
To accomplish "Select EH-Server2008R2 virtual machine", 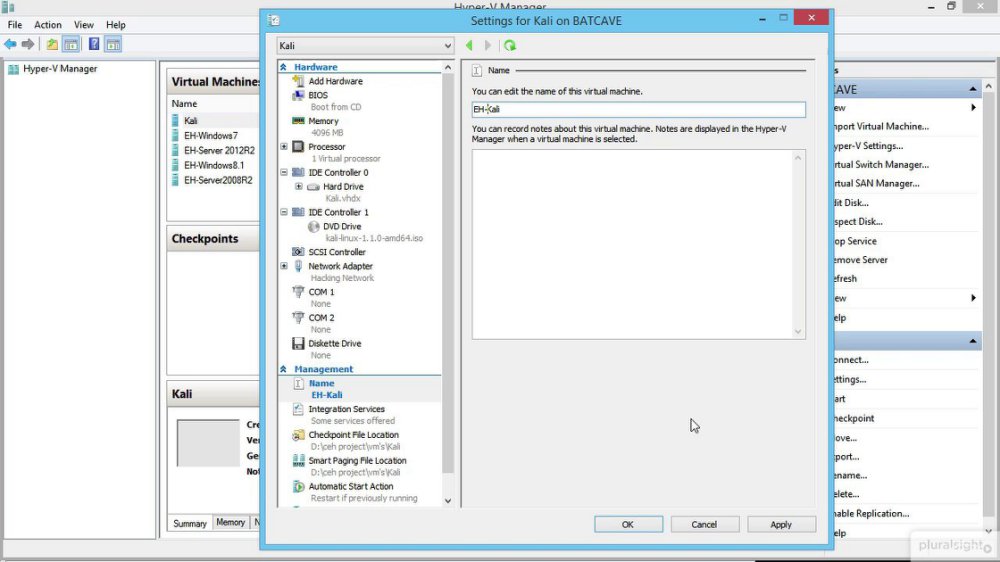I will [218, 181].
